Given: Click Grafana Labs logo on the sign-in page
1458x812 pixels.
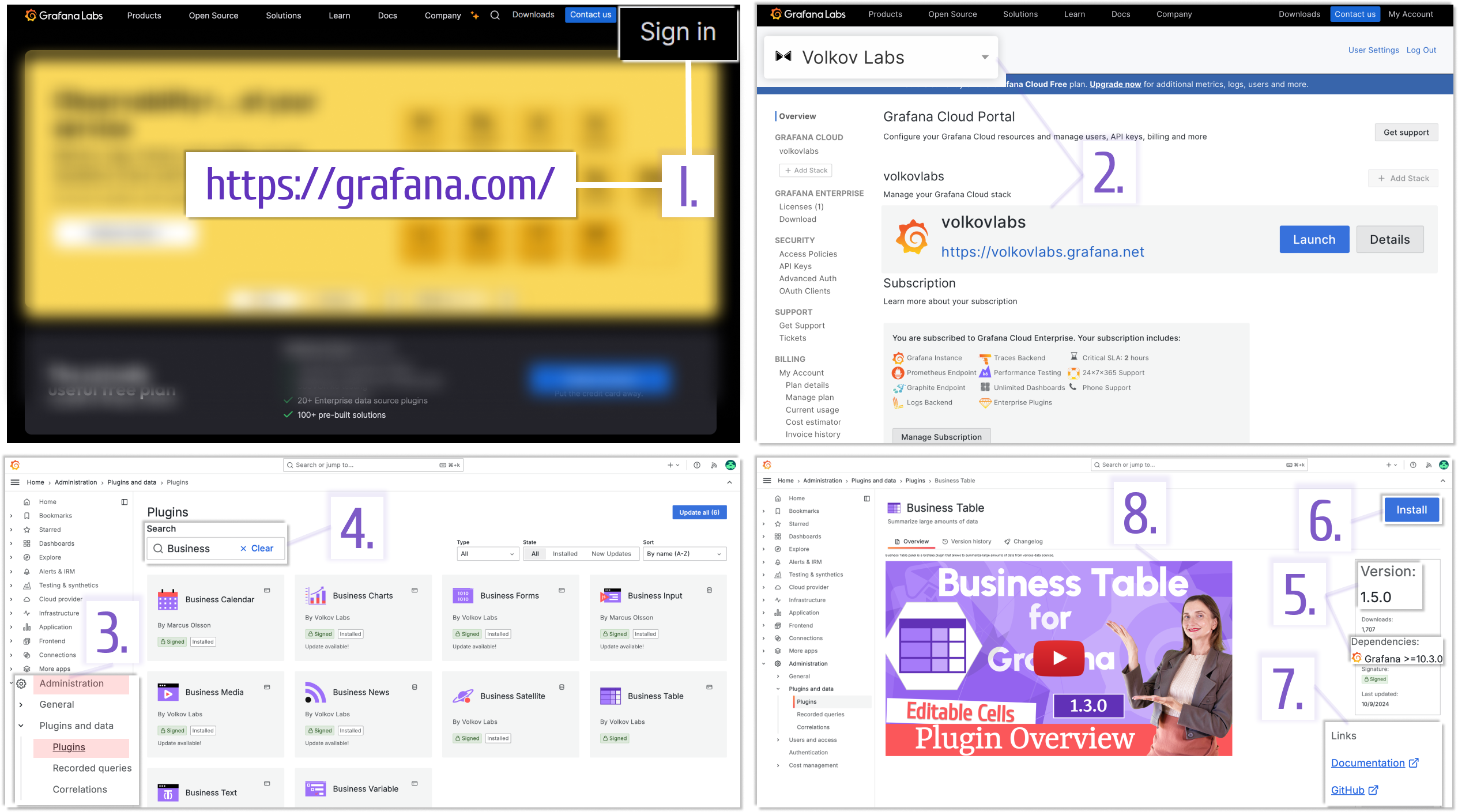Looking at the screenshot, I should [x=63, y=16].
